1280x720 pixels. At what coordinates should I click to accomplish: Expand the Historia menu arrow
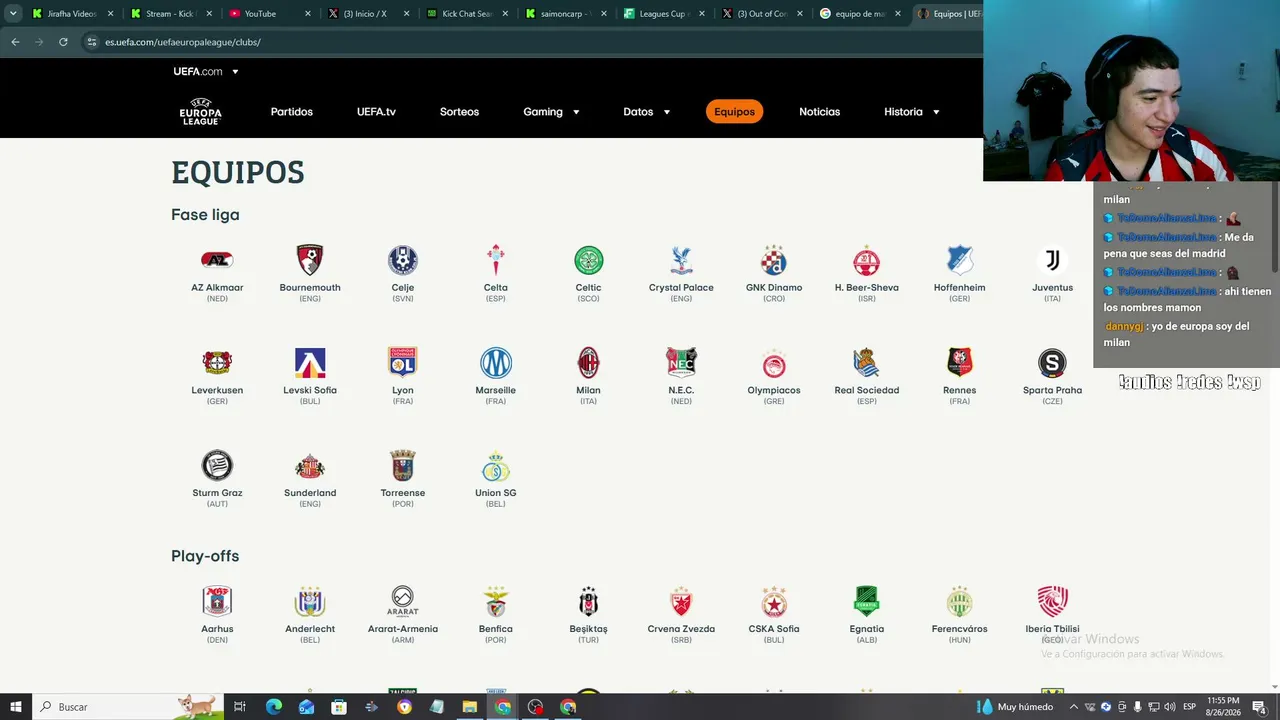[x=936, y=112]
